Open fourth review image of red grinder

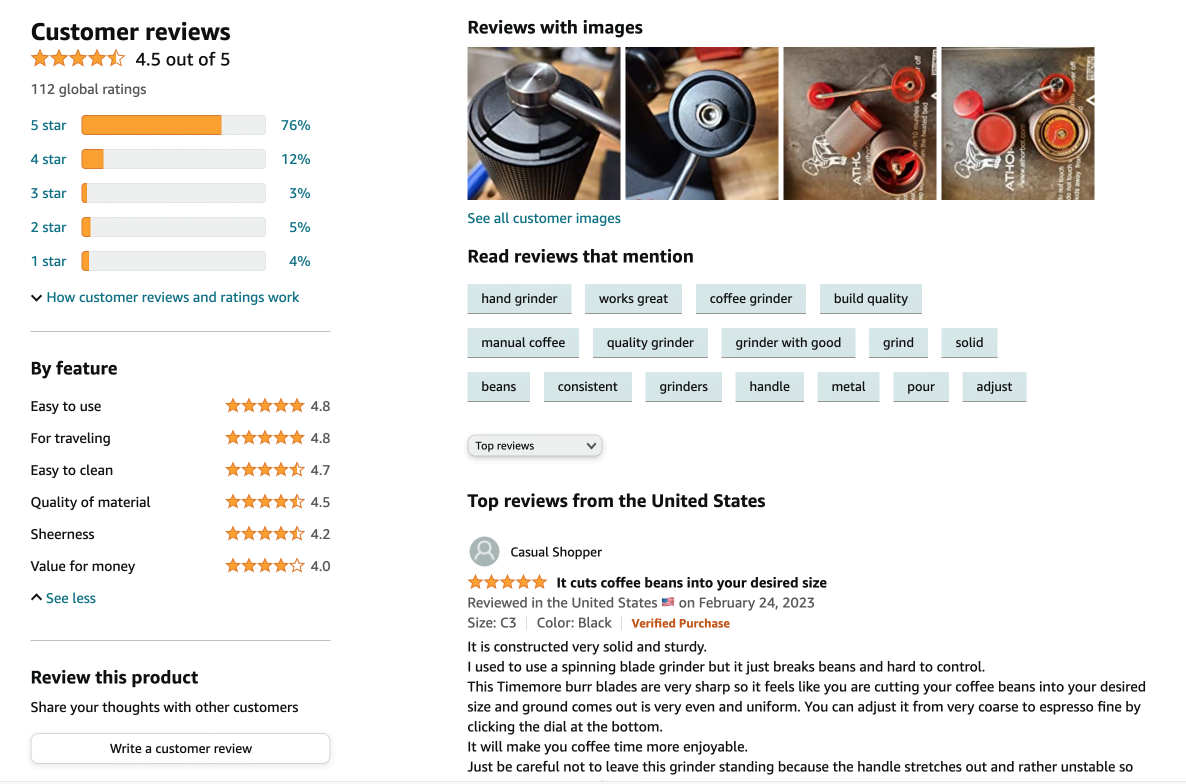1018,124
